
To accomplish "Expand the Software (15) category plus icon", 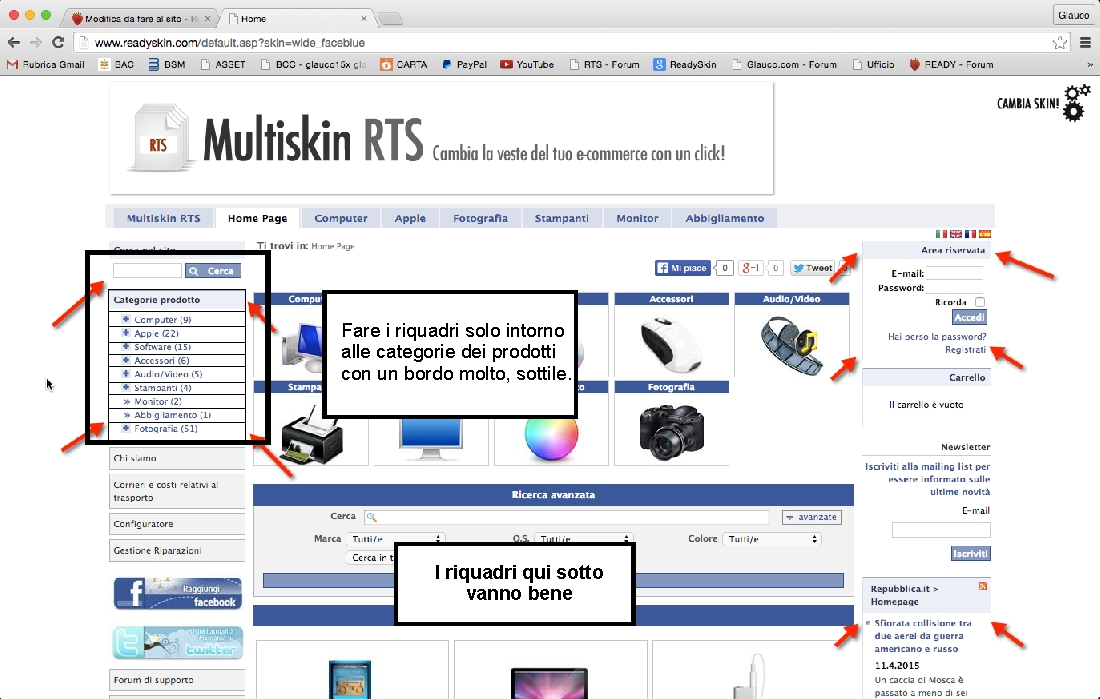I will (x=126, y=347).
